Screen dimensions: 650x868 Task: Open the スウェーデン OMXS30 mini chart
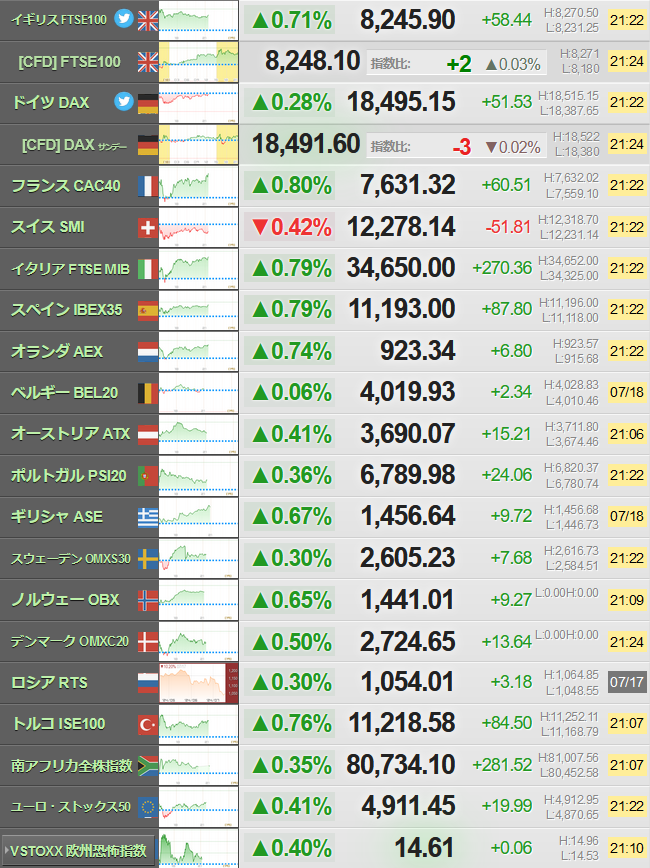(x=199, y=559)
